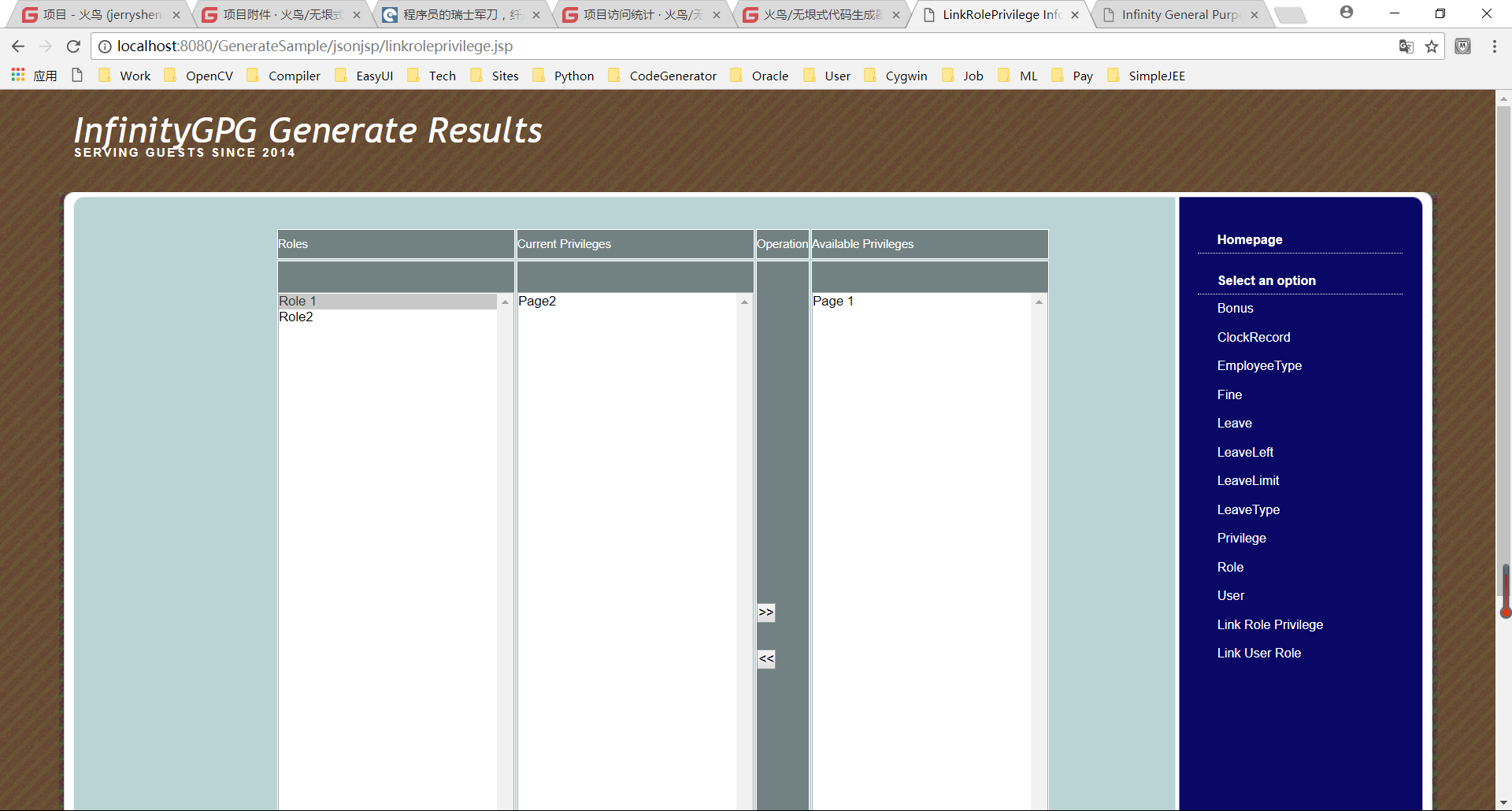
Task: Click the Chrome profile avatar icon
Action: (1347, 13)
